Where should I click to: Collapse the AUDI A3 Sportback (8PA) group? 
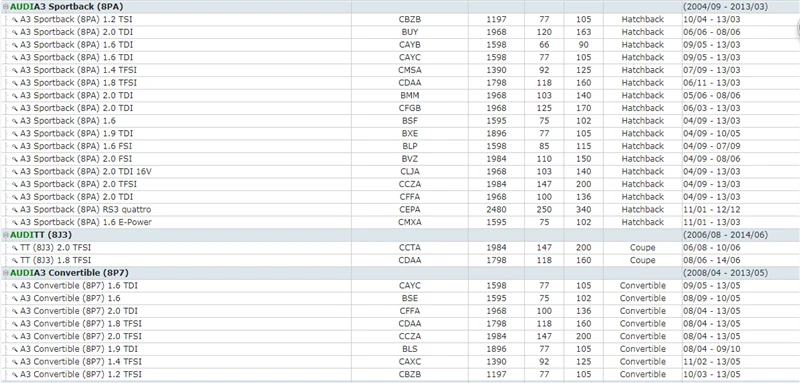6,7
